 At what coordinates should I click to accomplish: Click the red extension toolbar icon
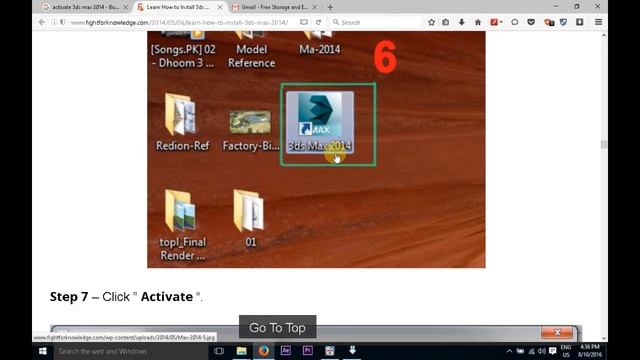(494, 22)
